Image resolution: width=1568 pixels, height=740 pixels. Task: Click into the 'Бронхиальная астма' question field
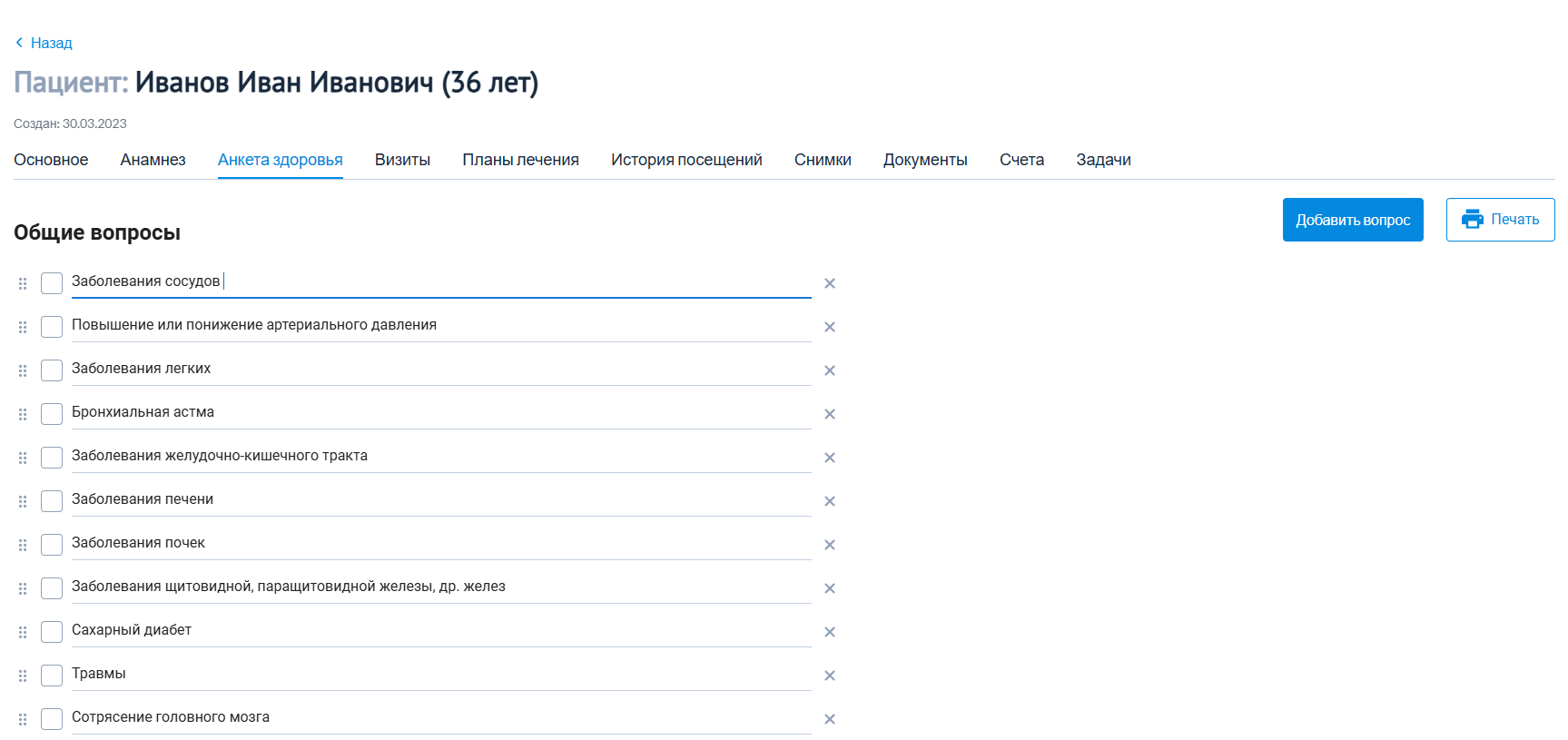[x=441, y=413]
